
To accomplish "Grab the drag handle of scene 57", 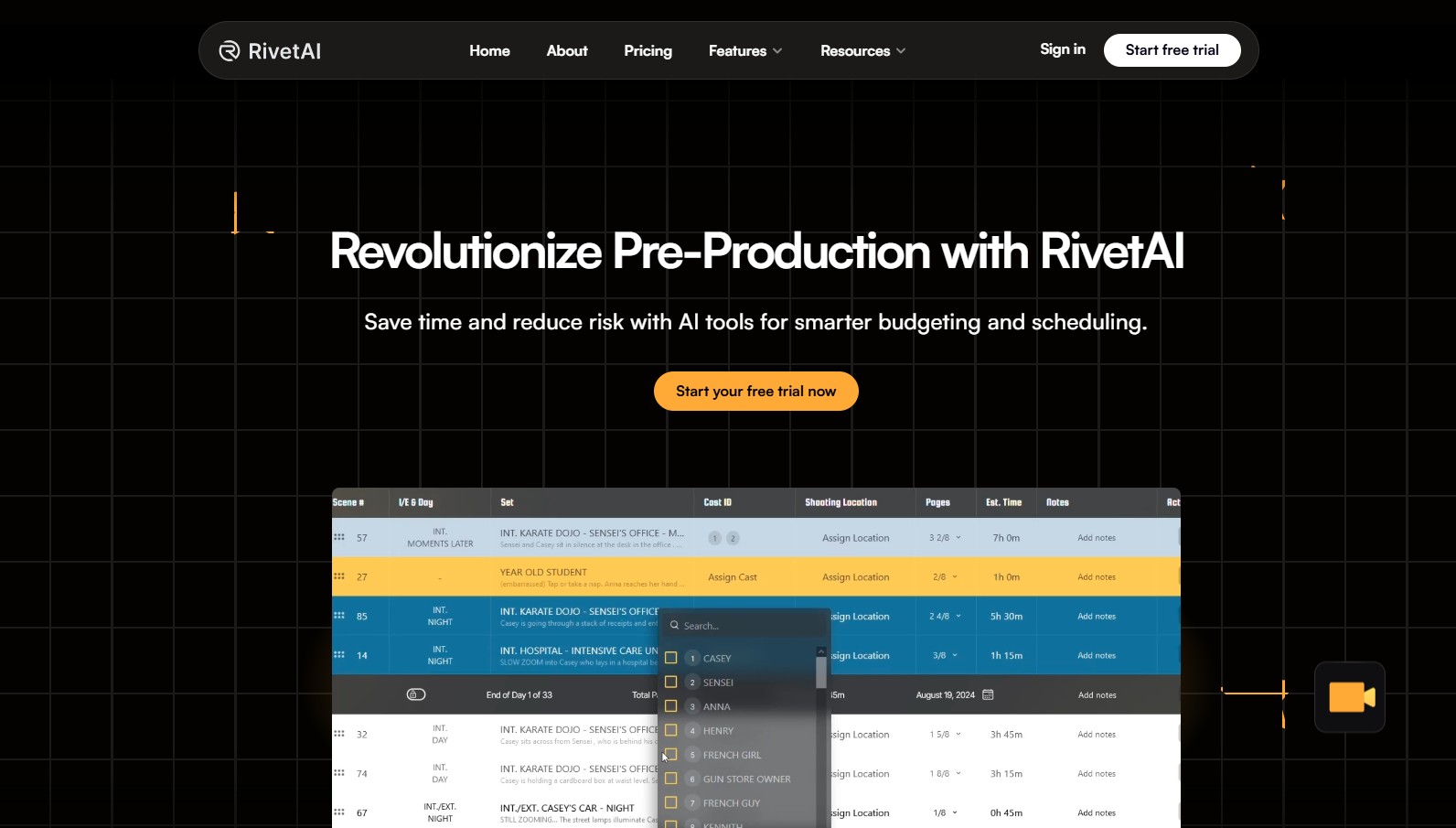I will 339,537.
